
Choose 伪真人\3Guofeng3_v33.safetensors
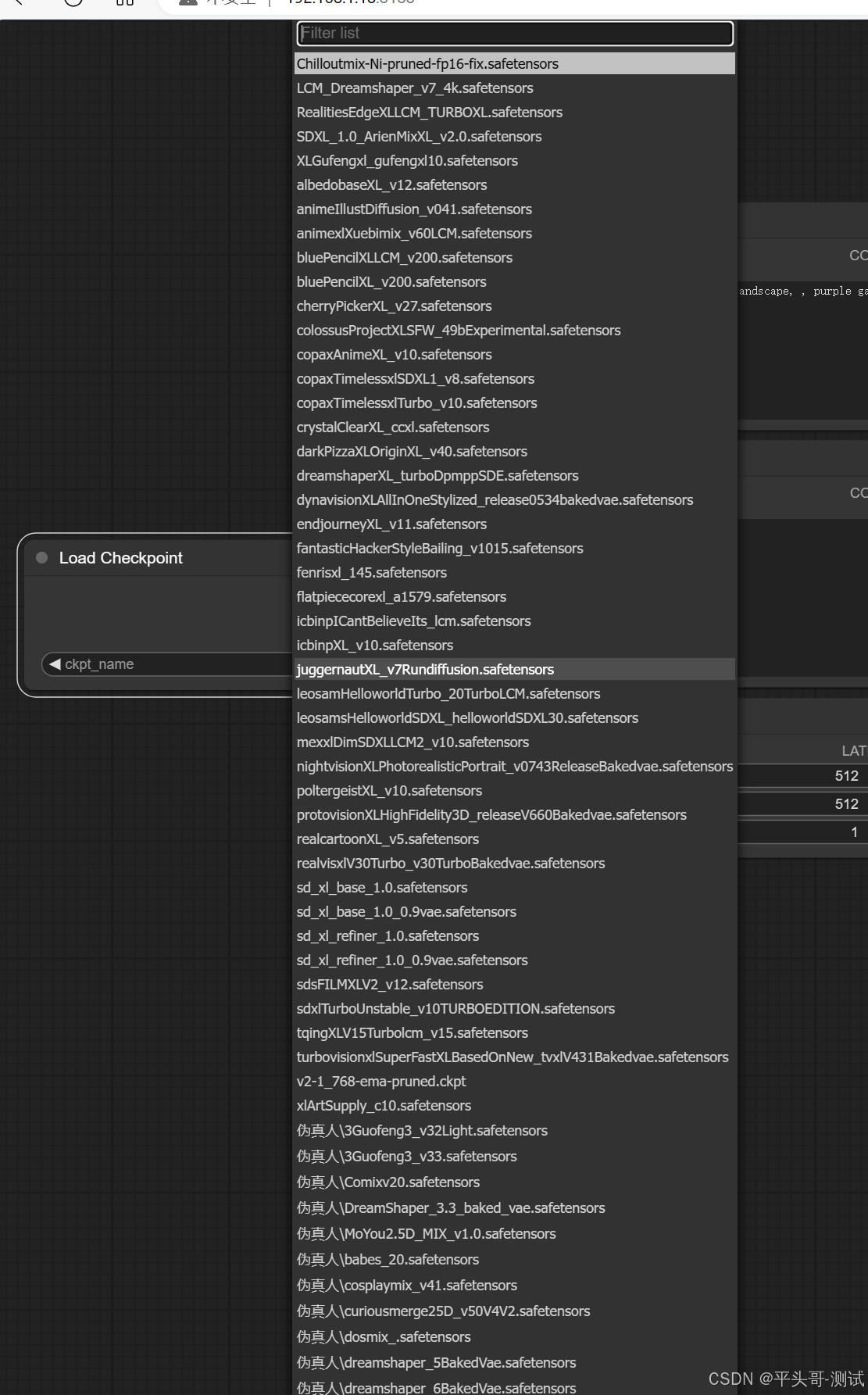515,1157
